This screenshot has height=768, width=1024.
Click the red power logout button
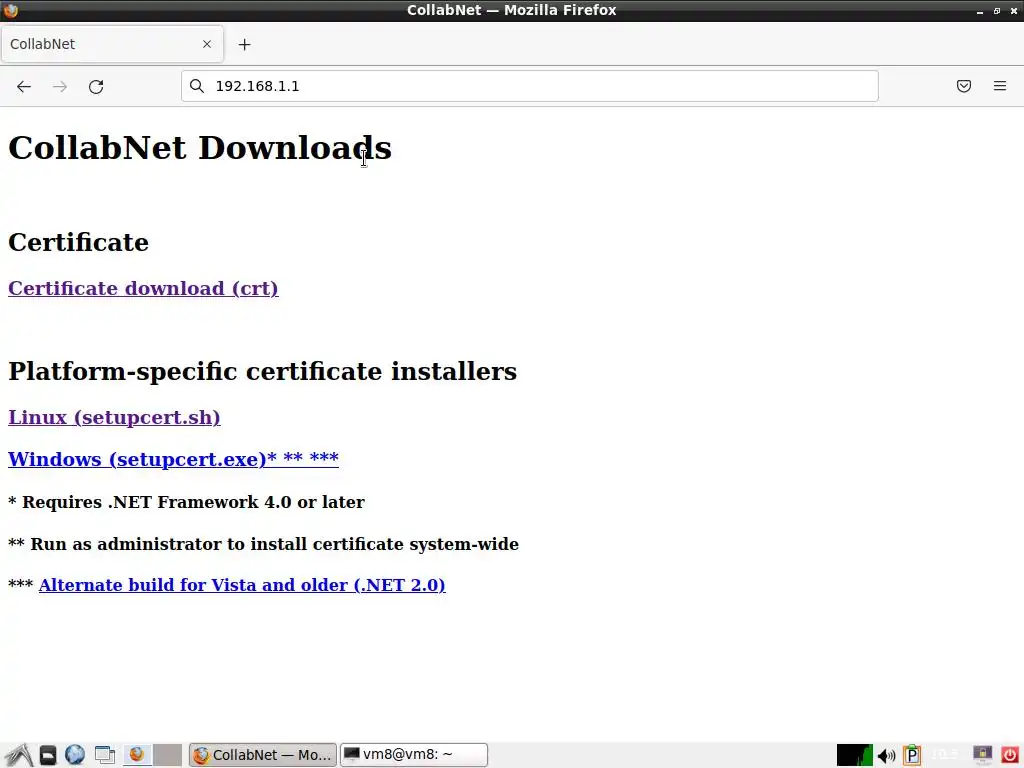pos(1010,755)
